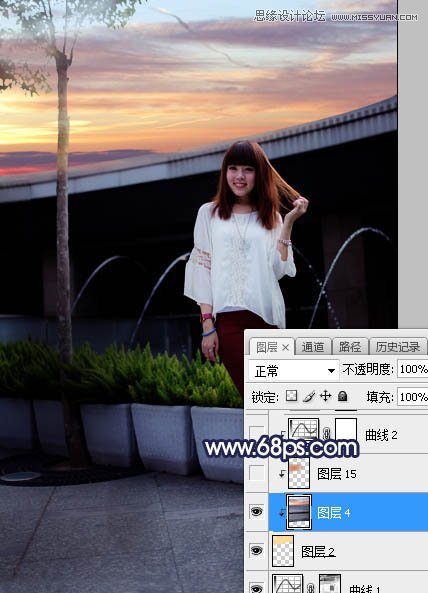Viewport: 428px width, 593px height.
Task: Select the 图层 2 thumbnail
Action: point(283,550)
